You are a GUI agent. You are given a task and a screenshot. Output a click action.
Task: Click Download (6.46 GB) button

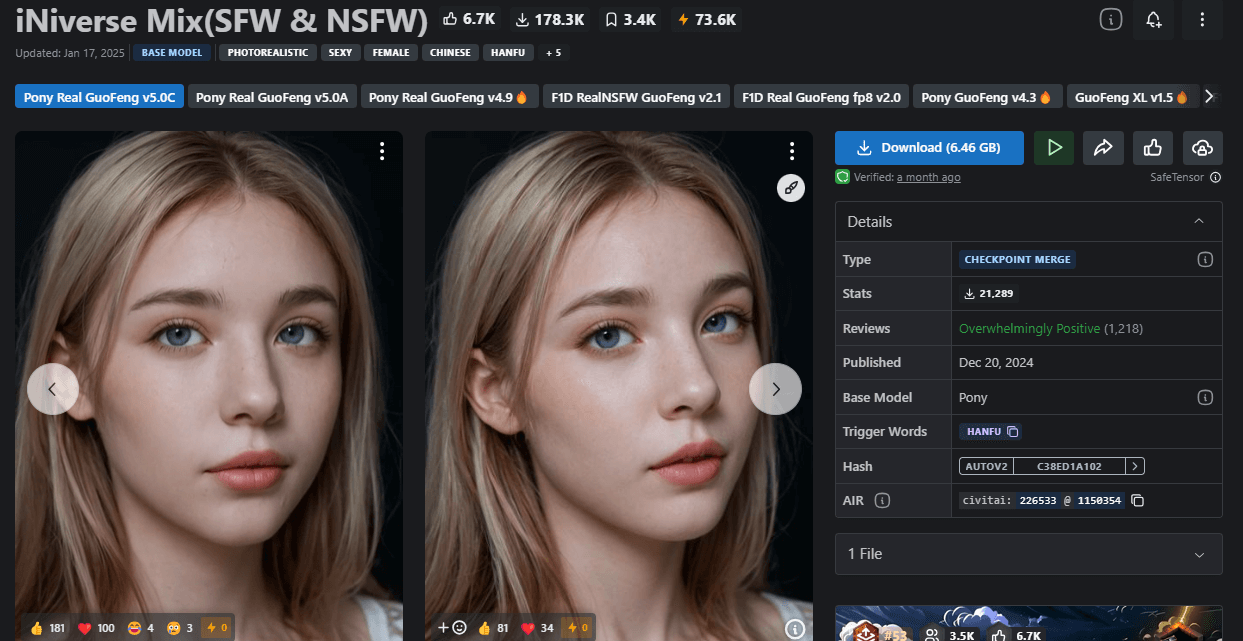[929, 148]
